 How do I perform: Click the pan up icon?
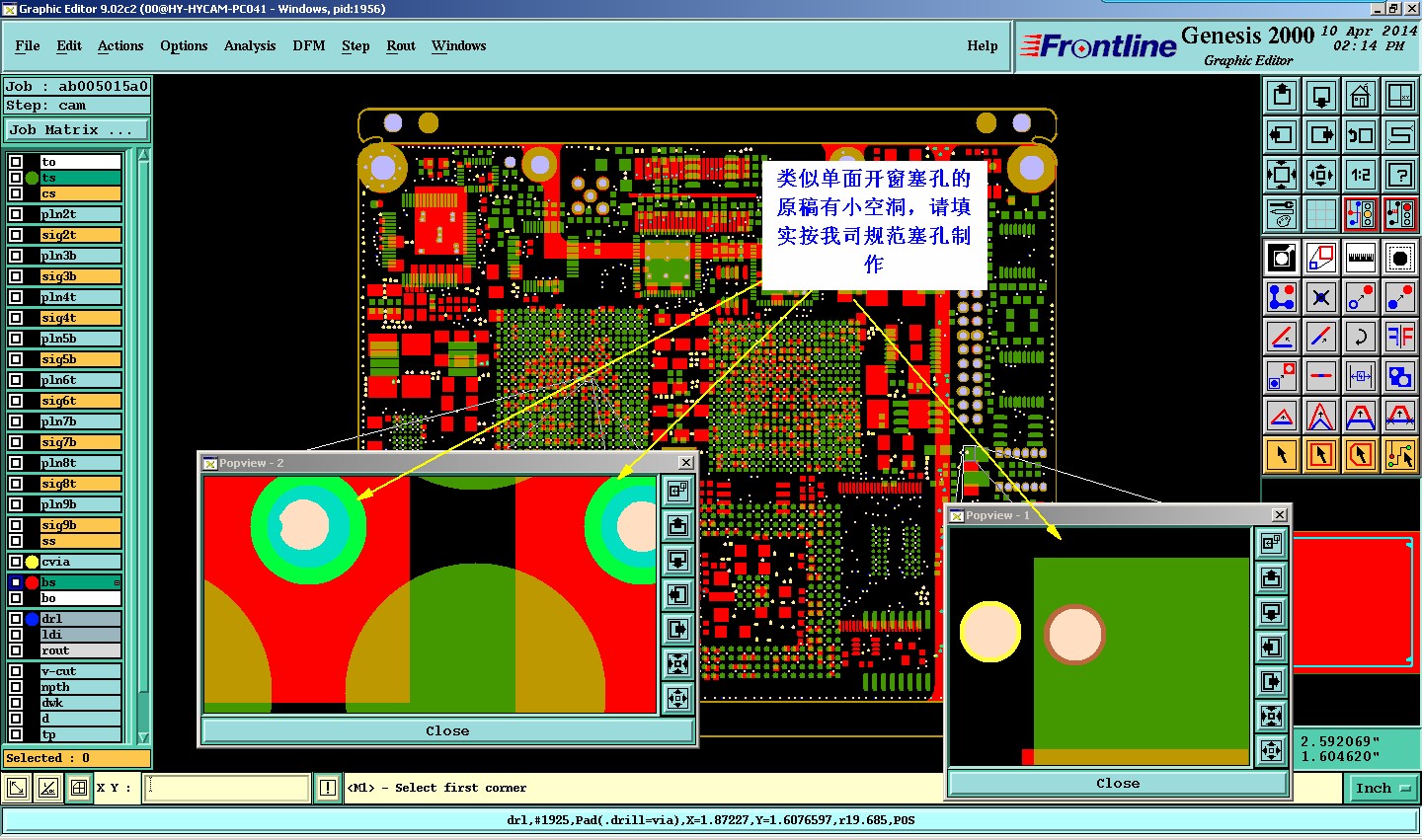(x=1282, y=96)
